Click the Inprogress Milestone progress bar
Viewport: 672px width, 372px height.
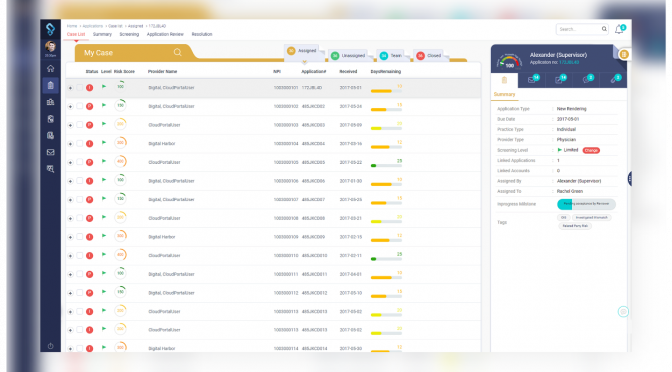pyautogui.click(x=586, y=204)
